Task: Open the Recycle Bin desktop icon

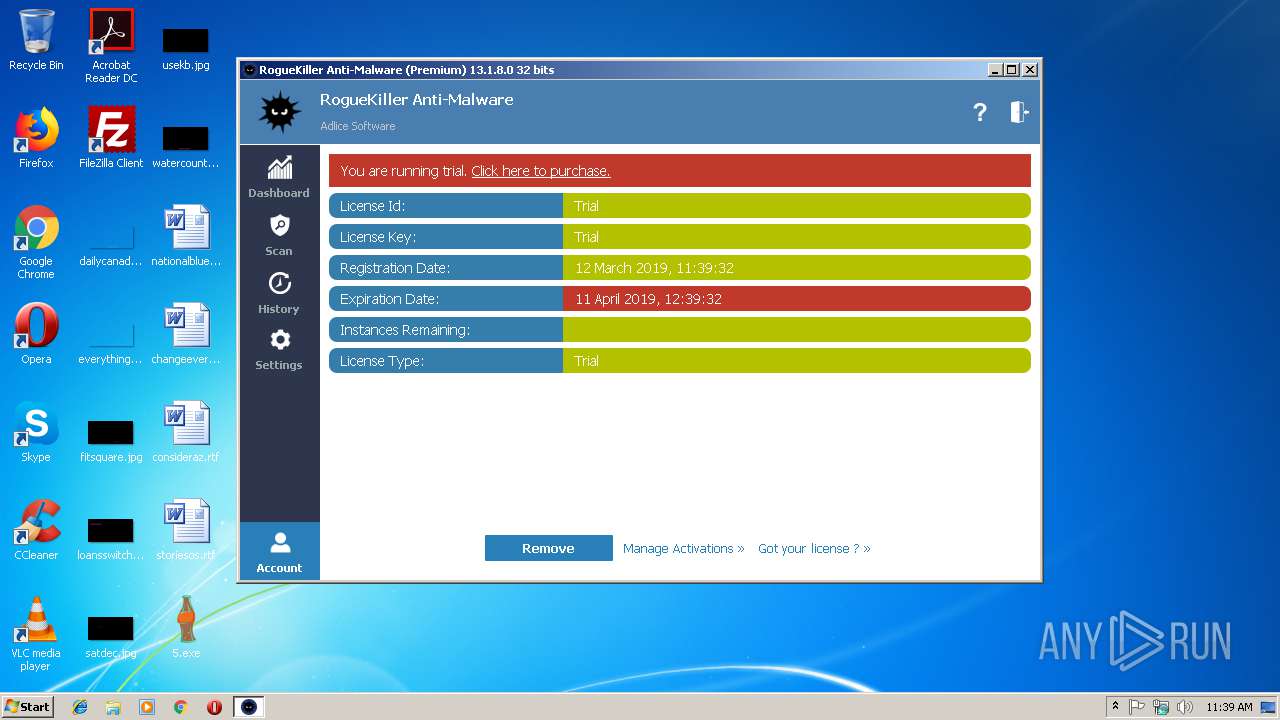Action: 36,40
